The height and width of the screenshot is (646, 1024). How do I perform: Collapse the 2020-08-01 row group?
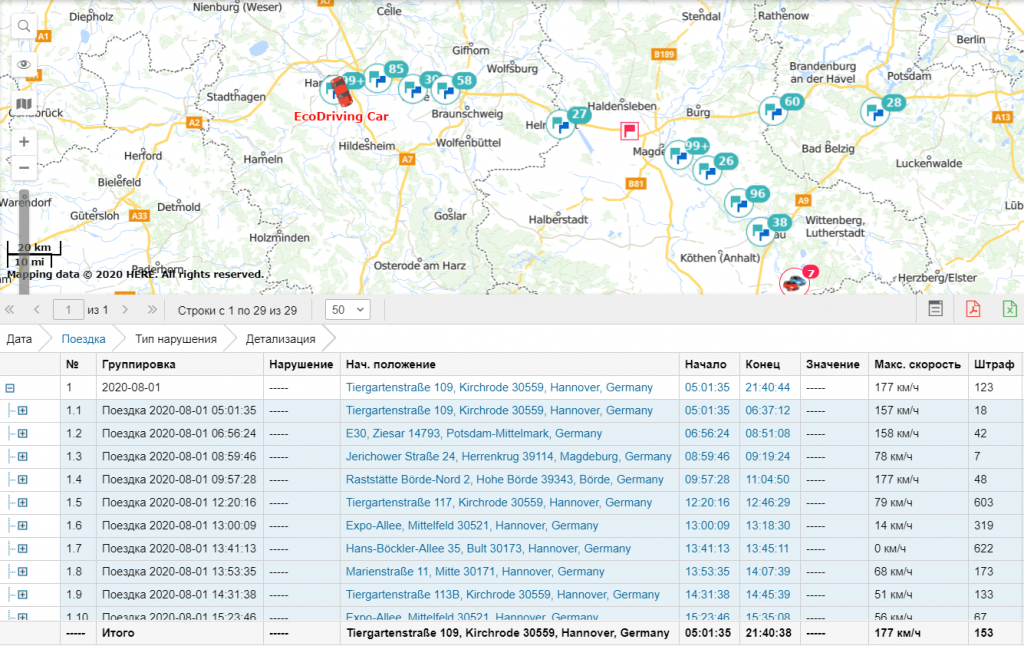coord(10,387)
